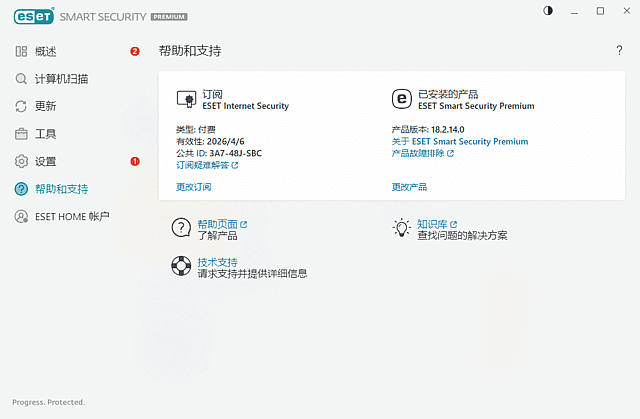Viewport: 640px width, 419px height.
Task: Open the 知识库 link
Action: (432, 224)
